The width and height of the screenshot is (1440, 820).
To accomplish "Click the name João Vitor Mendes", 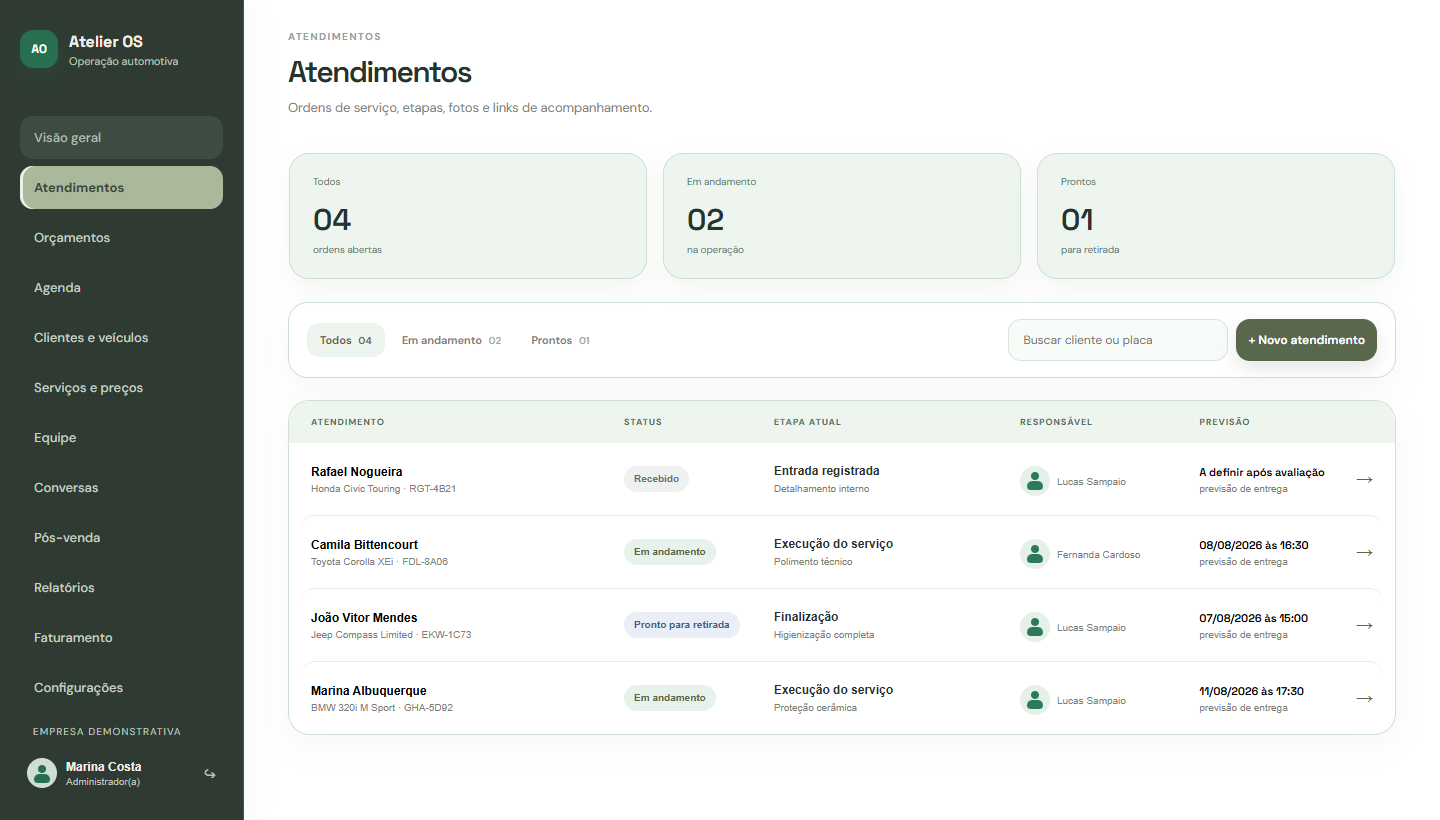I will tap(364, 618).
